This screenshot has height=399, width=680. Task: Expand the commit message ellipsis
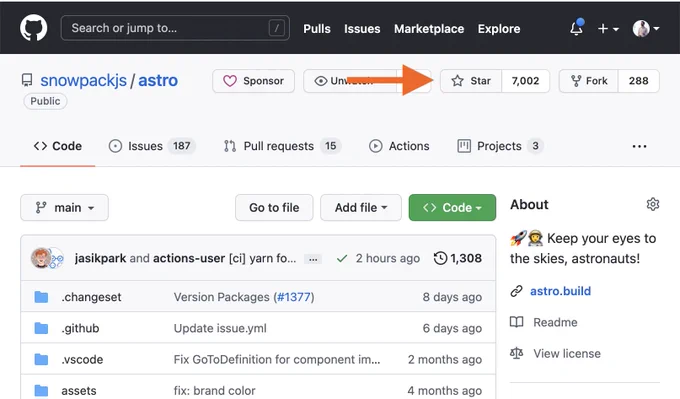(313, 259)
